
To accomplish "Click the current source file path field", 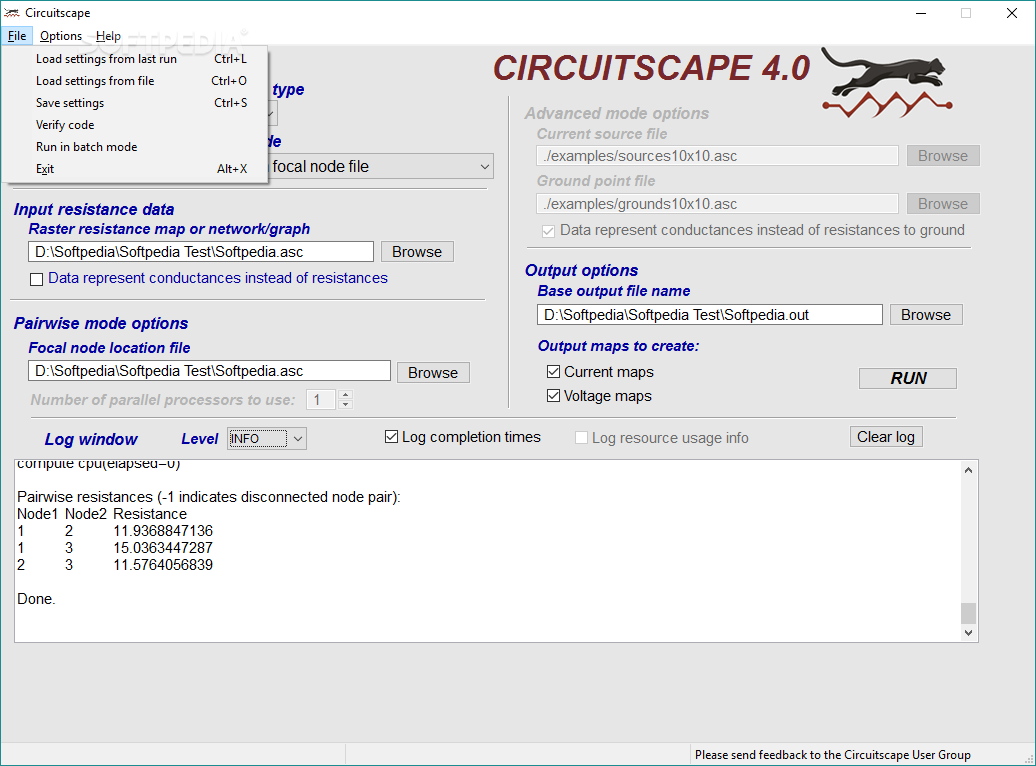I will click(718, 156).
